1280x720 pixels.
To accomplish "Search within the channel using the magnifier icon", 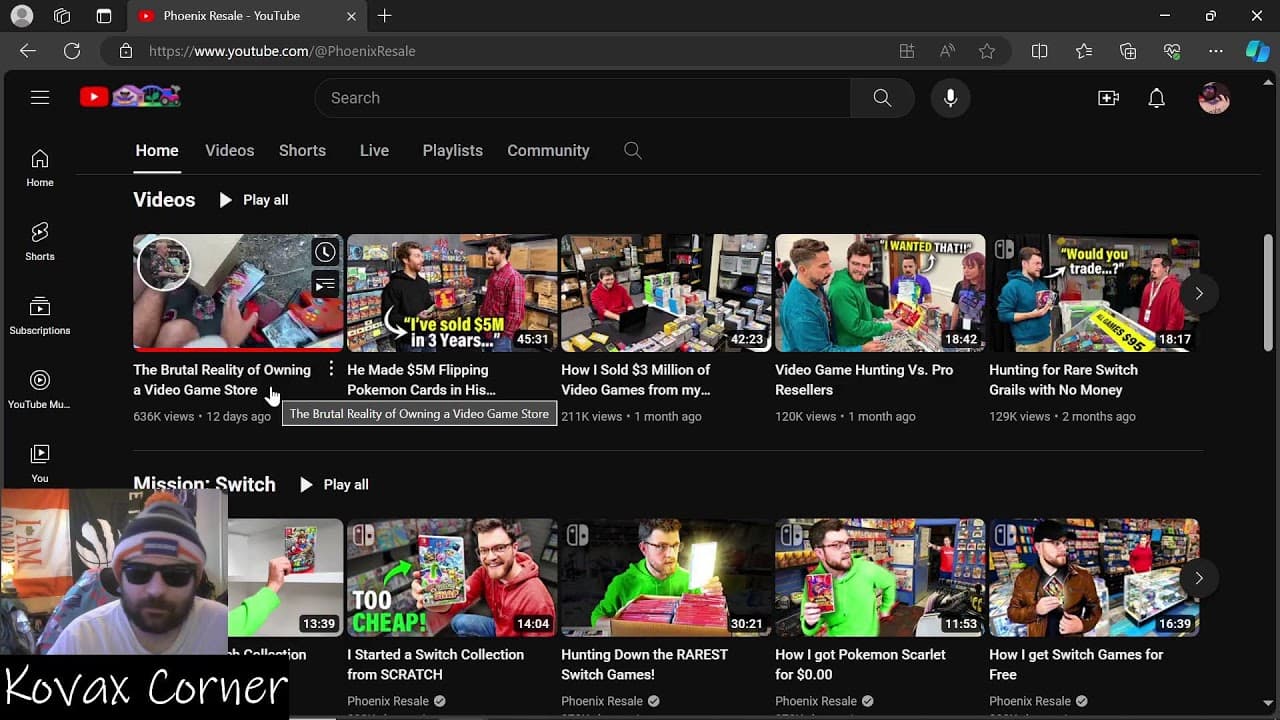I will [x=632, y=150].
